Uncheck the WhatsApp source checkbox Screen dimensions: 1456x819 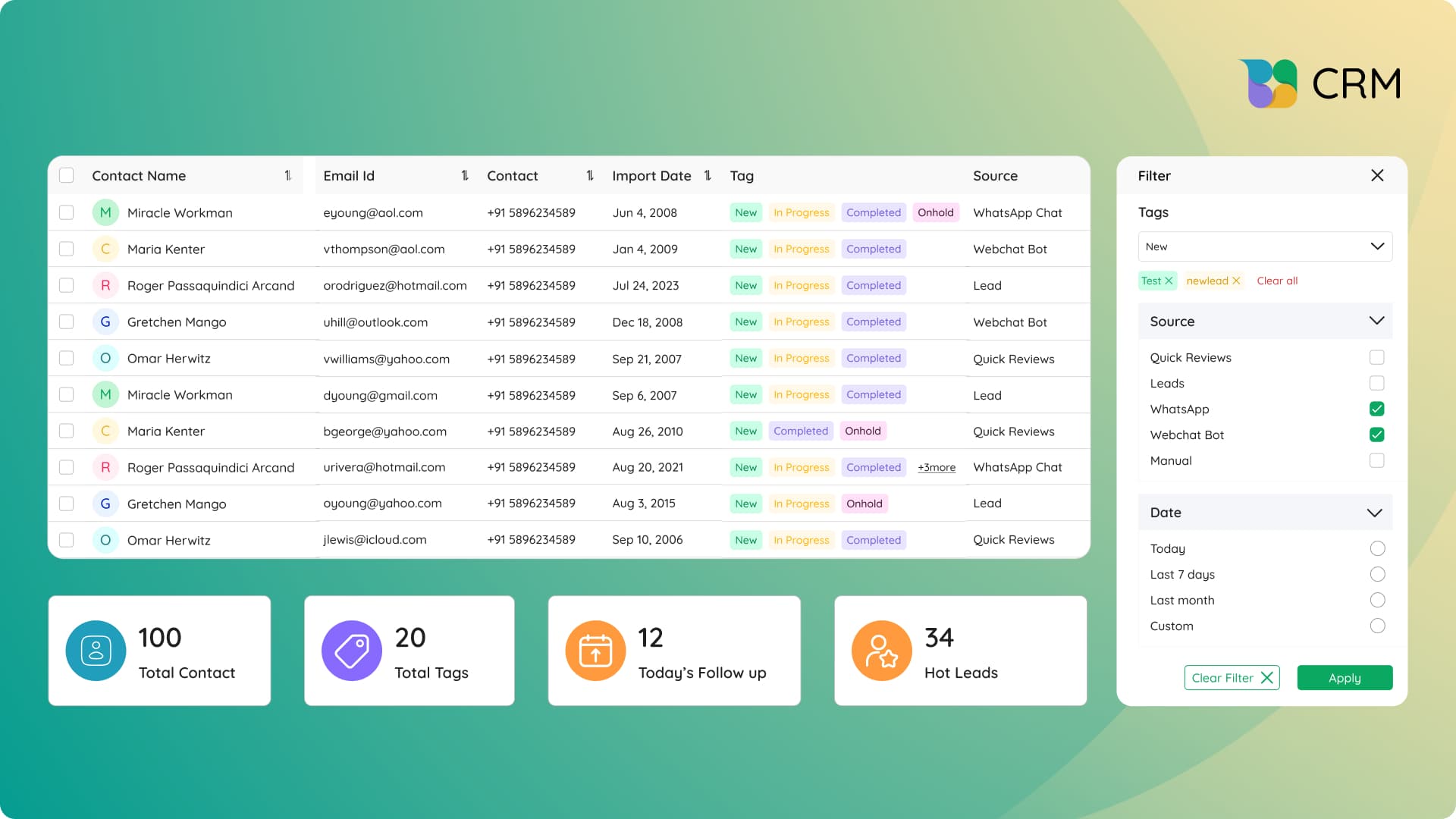1376,409
